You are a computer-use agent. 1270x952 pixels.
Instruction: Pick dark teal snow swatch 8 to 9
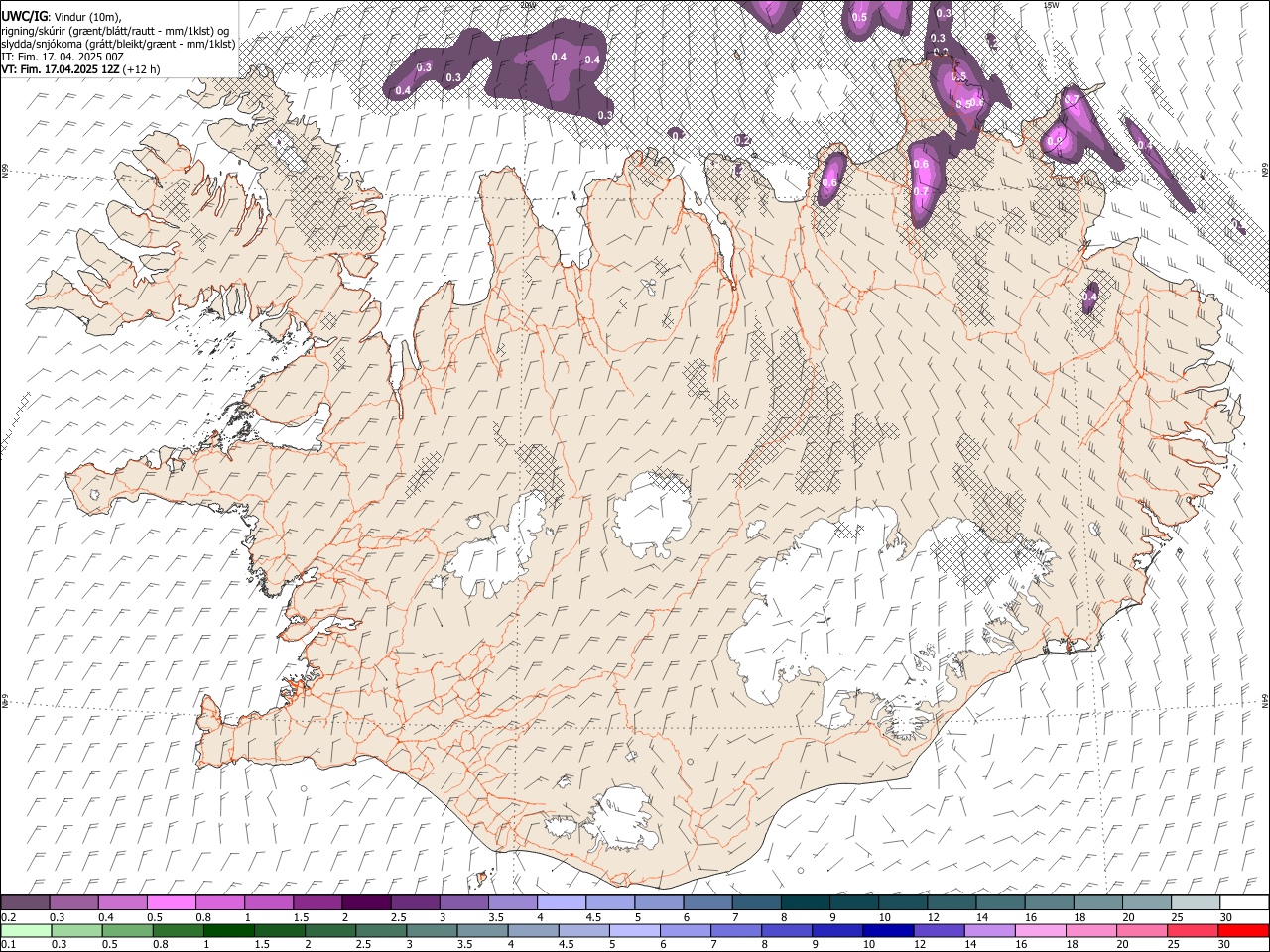(x=806, y=903)
